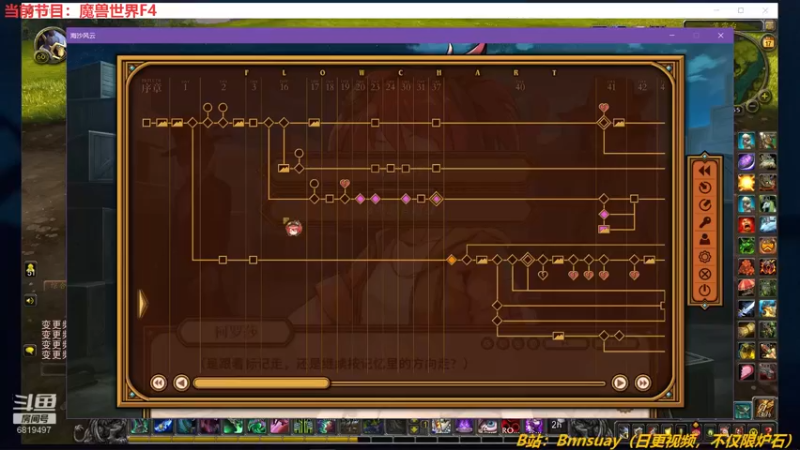The width and height of the screenshot is (800, 450).
Task: Click the chapter 40 column label
Action: coord(520,87)
